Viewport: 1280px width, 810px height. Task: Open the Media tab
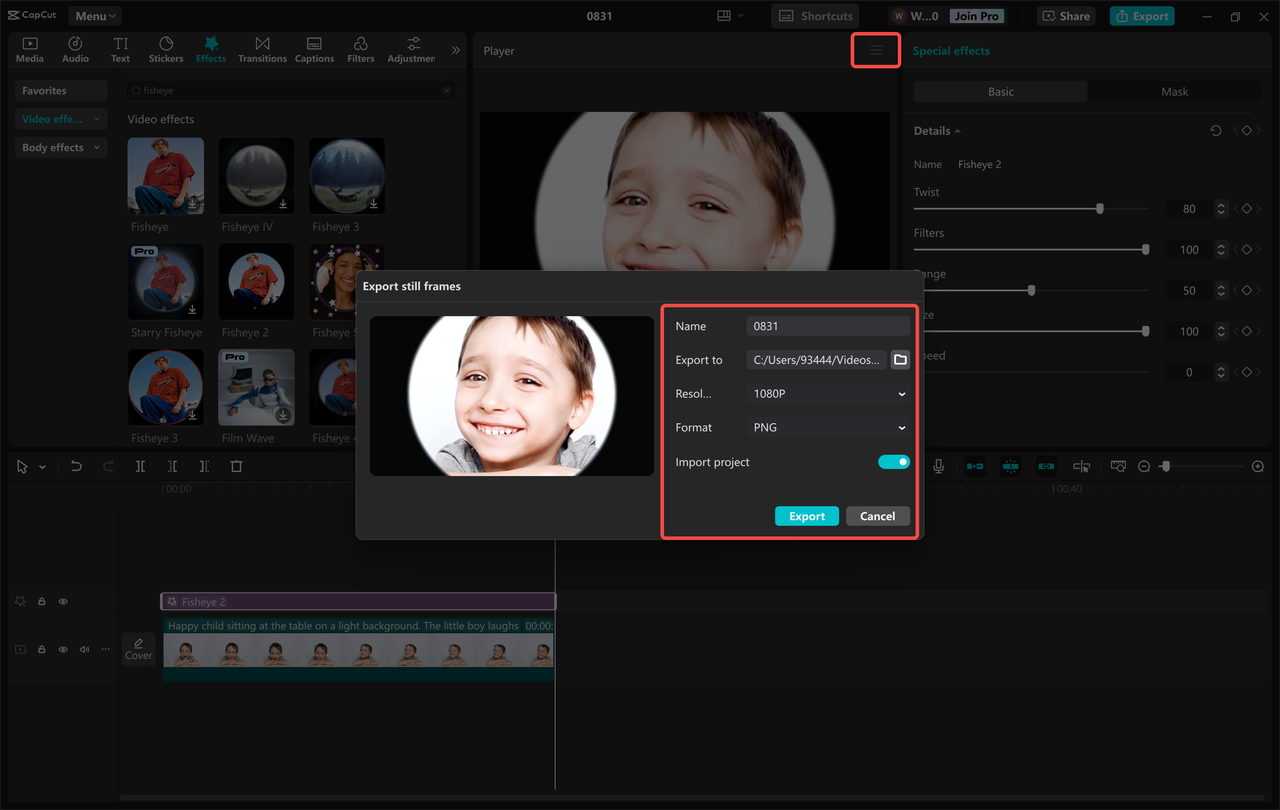click(30, 50)
